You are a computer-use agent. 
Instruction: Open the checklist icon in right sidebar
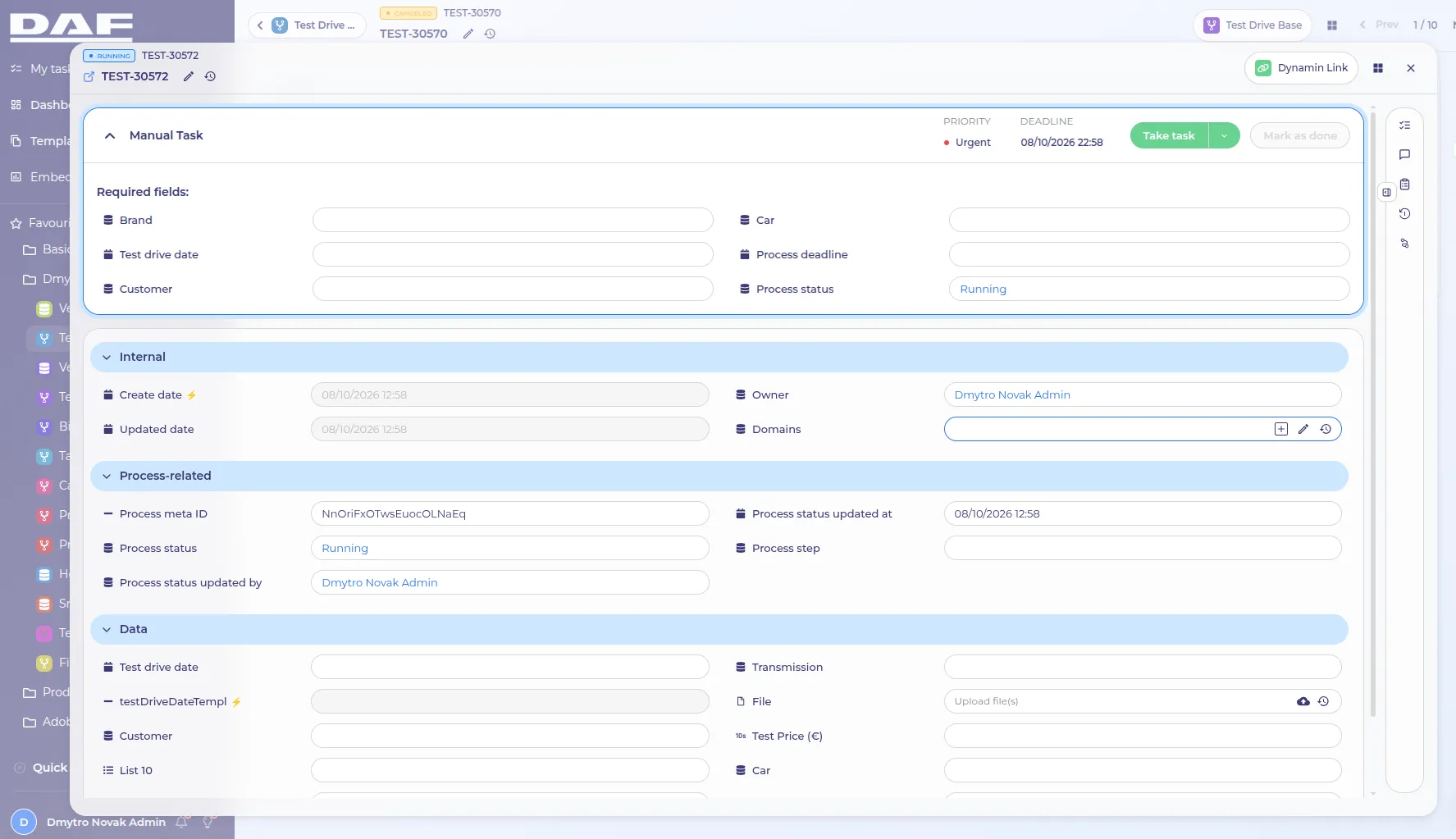coord(1405,125)
